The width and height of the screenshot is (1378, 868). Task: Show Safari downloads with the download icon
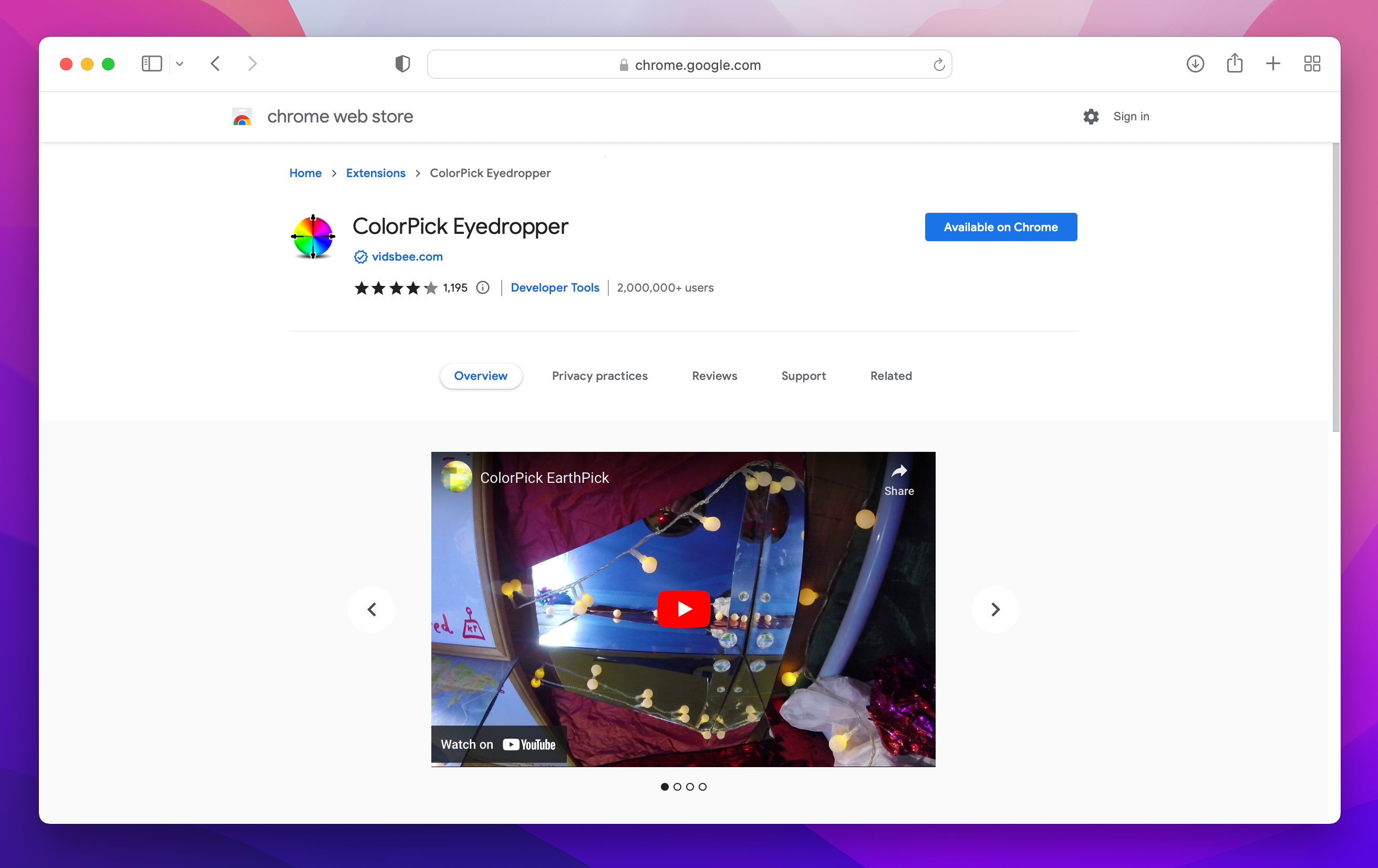coord(1195,64)
